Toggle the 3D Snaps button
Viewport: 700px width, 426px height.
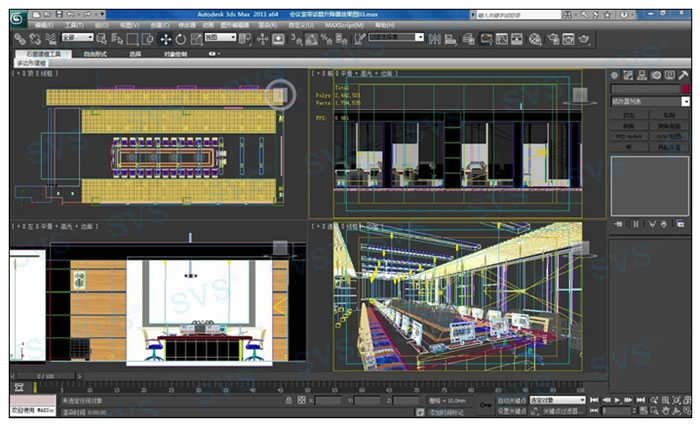[x=297, y=38]
